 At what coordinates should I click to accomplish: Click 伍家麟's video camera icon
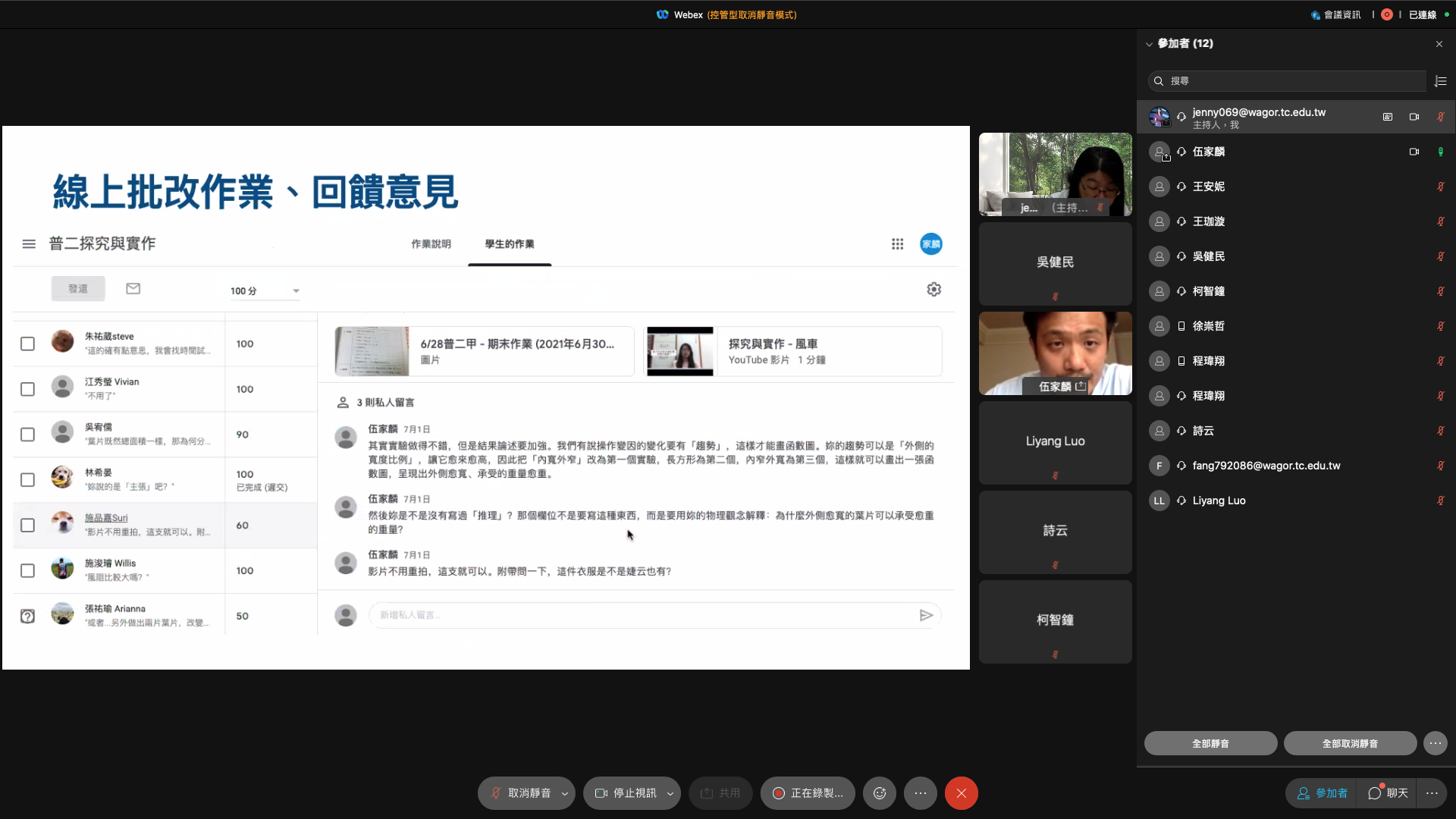click(1414, 152)
